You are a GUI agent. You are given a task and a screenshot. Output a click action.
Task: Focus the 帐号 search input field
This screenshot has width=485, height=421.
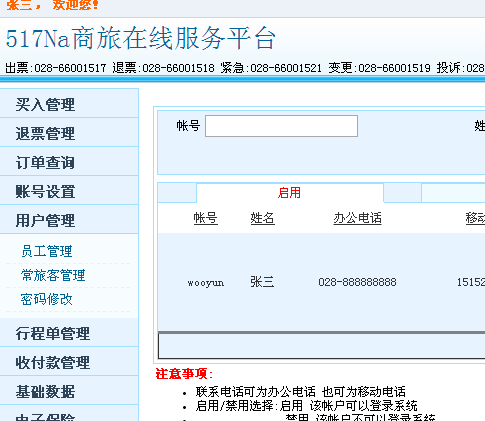point(281,126)
